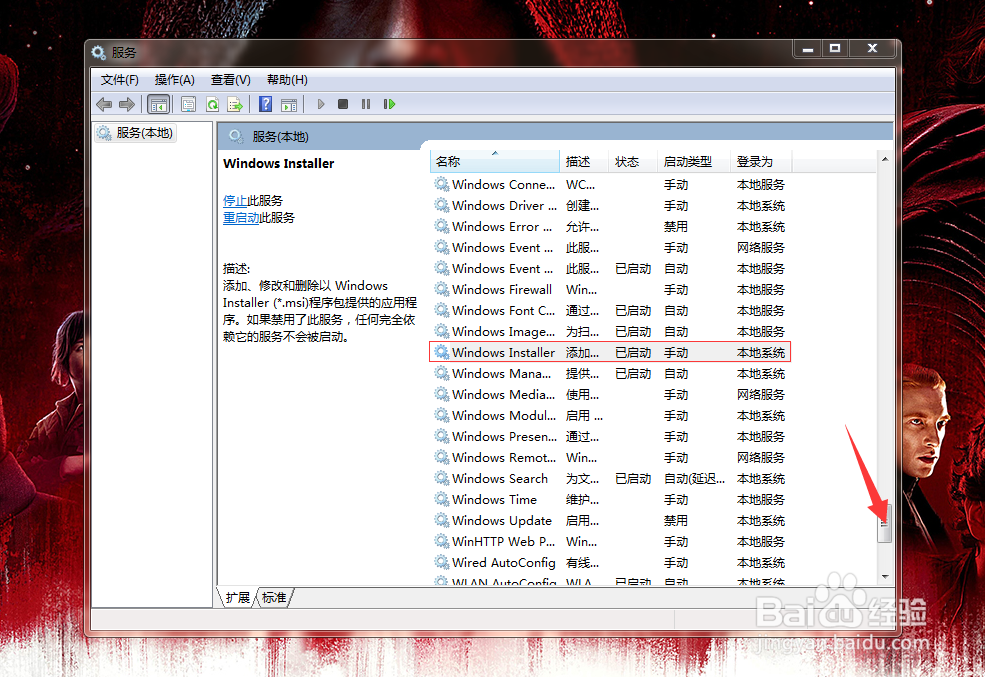Select the Windows Time service row
The height and width of the screenshot is (677, 985).
coord(610,499)
